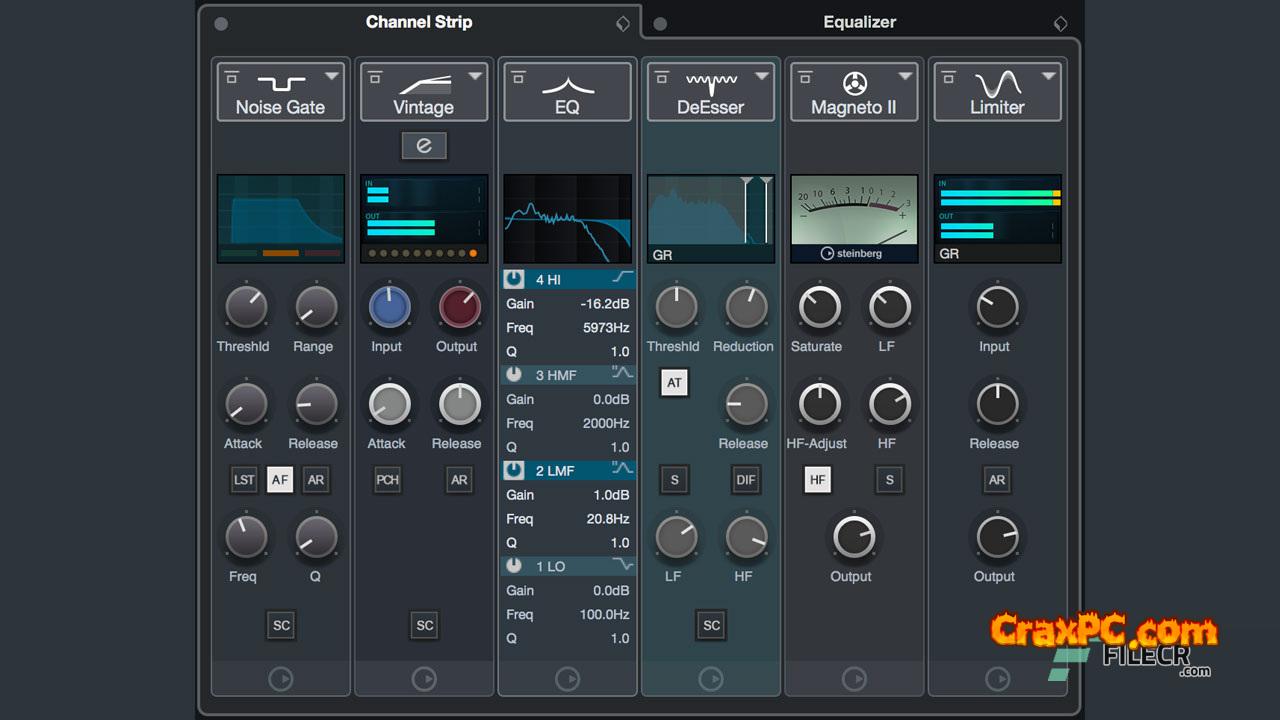Click the diamond icon beside Channel Strip
Viewport: 1280px width, 720px height.
click(623, 24)
